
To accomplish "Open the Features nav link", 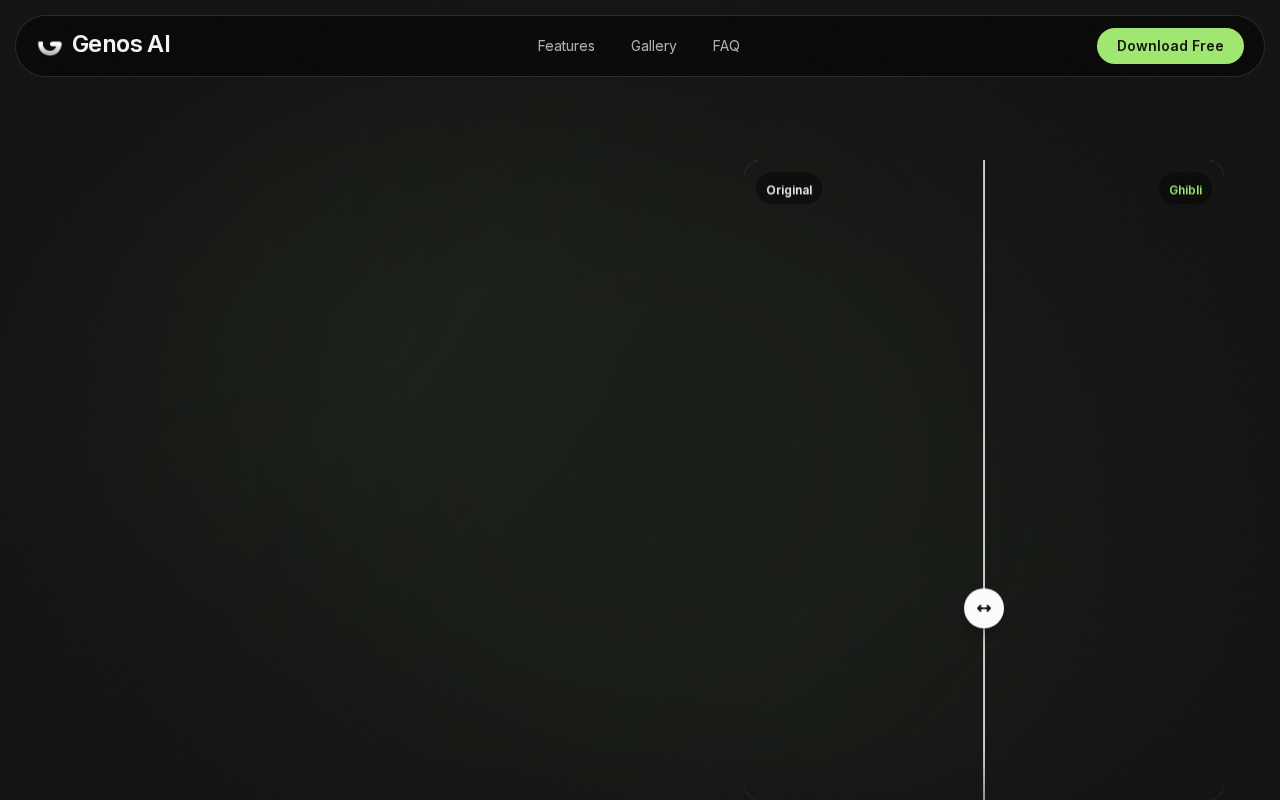I will pos(566,46).
